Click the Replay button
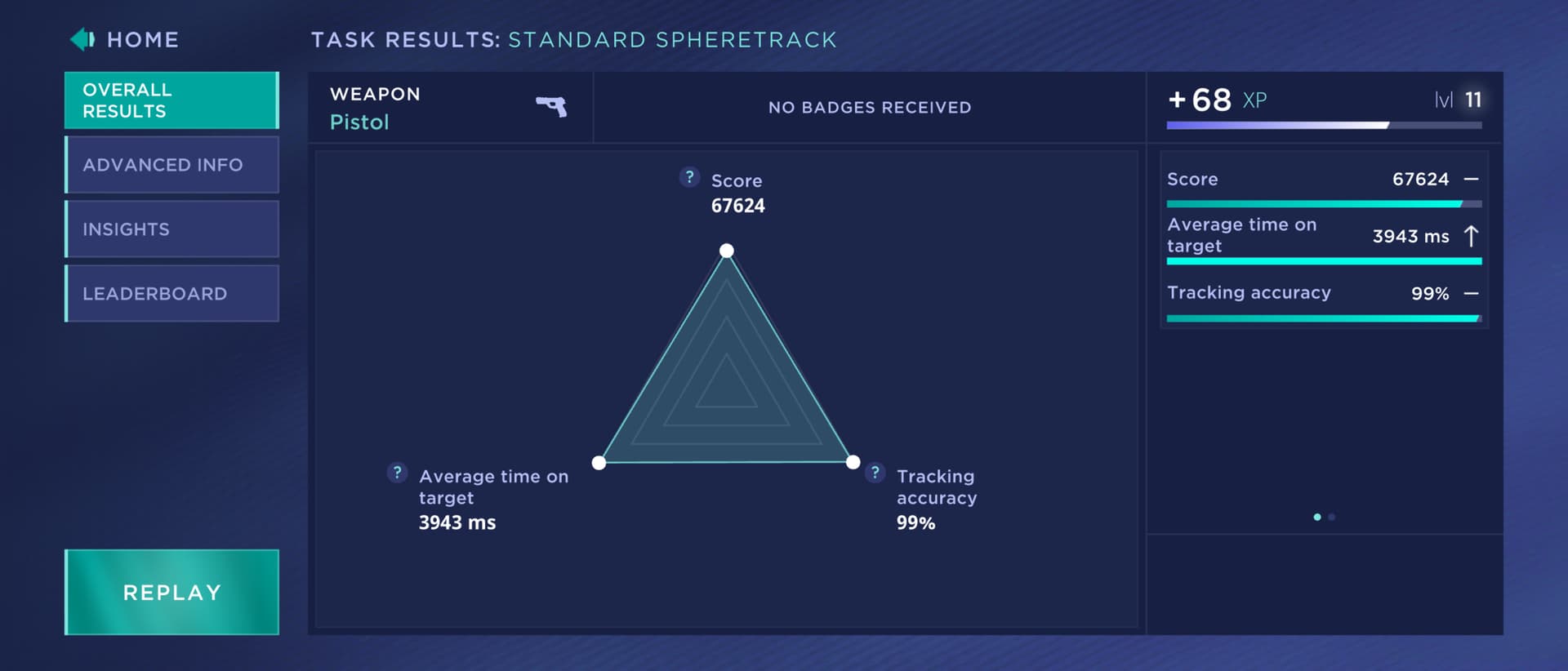The image size is (1568, 671). [x=171, y=593]
